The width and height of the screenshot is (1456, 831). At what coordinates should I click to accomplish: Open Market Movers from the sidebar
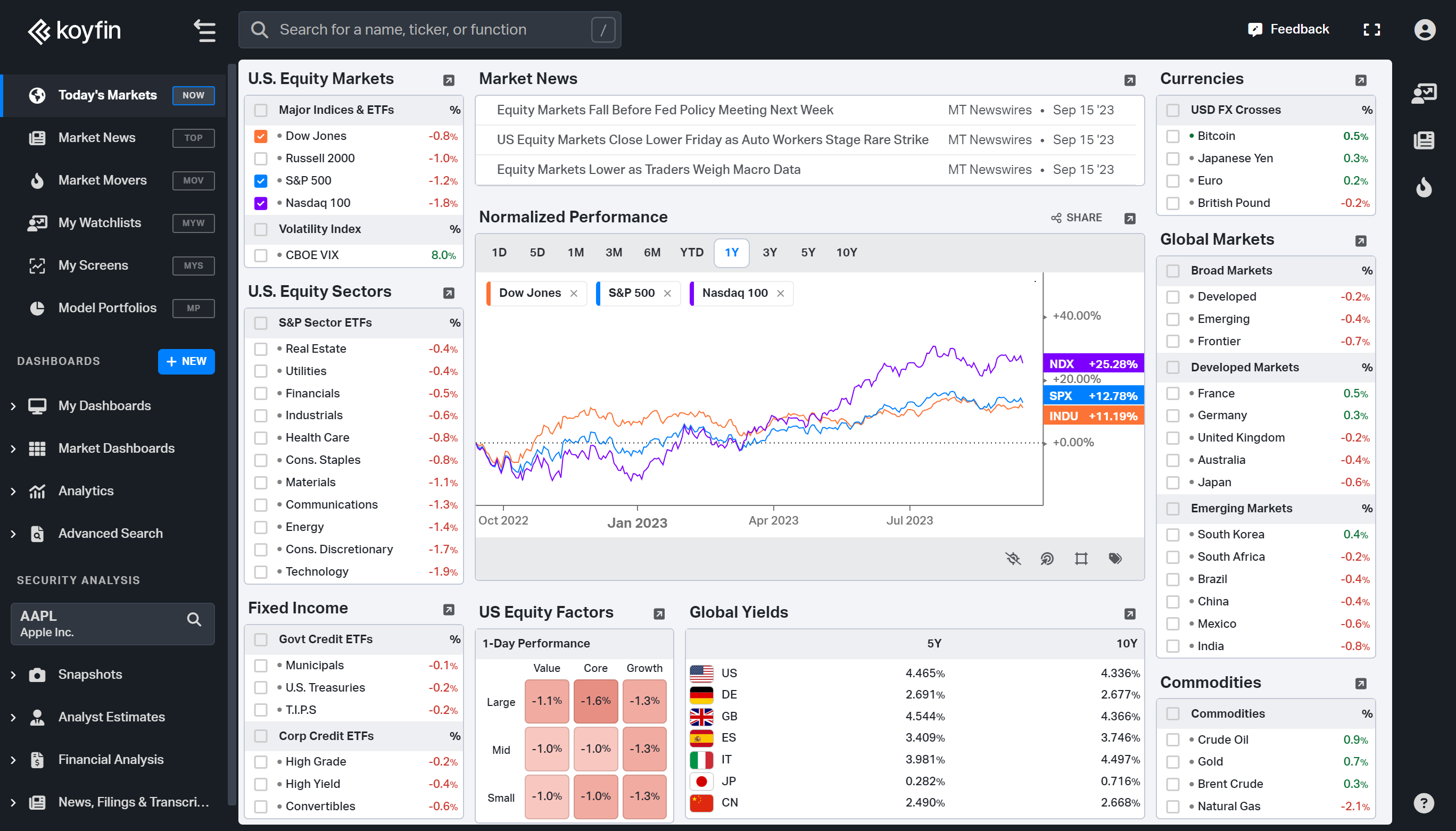103,180
